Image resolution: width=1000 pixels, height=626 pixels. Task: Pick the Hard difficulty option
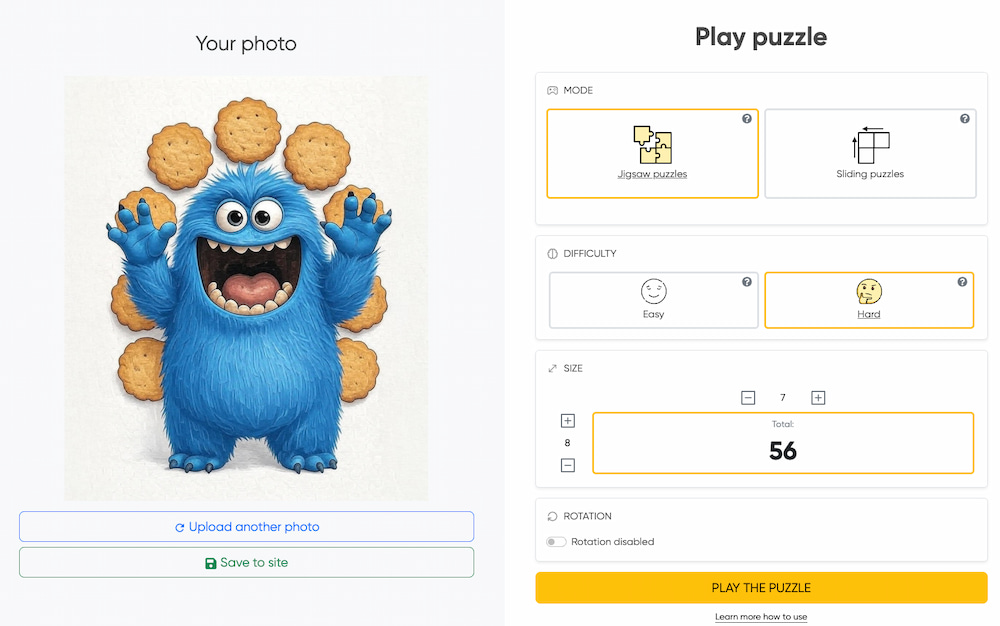click(x=869, y=300)
